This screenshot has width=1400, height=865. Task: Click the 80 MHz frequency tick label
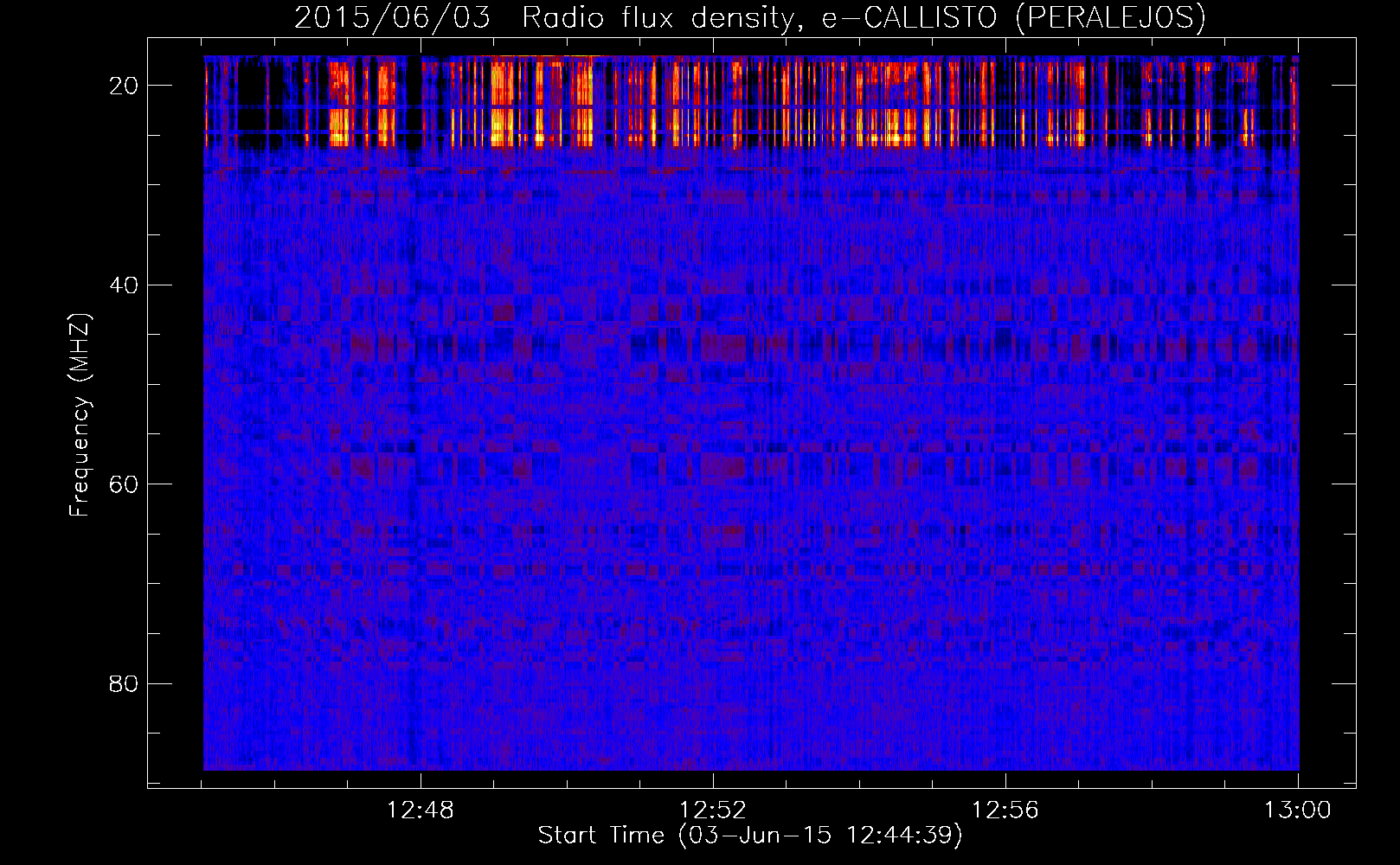coord(124,684)
